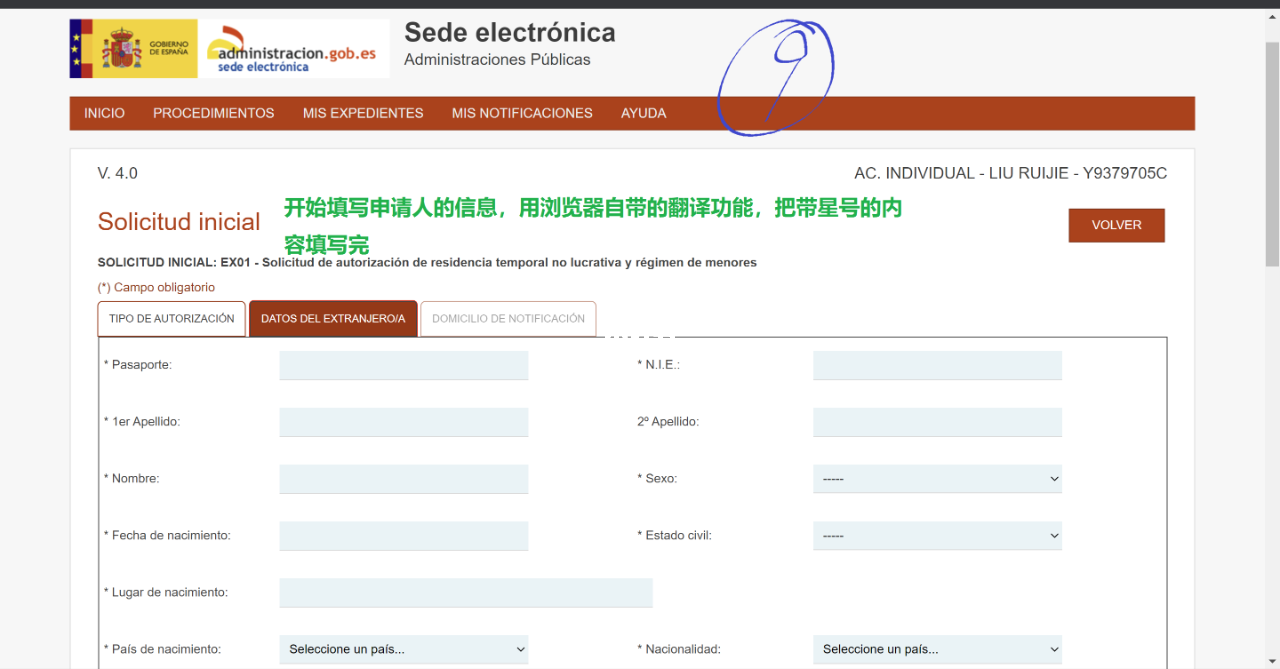1280x669 pixels.
Task: Open the Nacionalidad country dropdown
Action: click(937, 649)
